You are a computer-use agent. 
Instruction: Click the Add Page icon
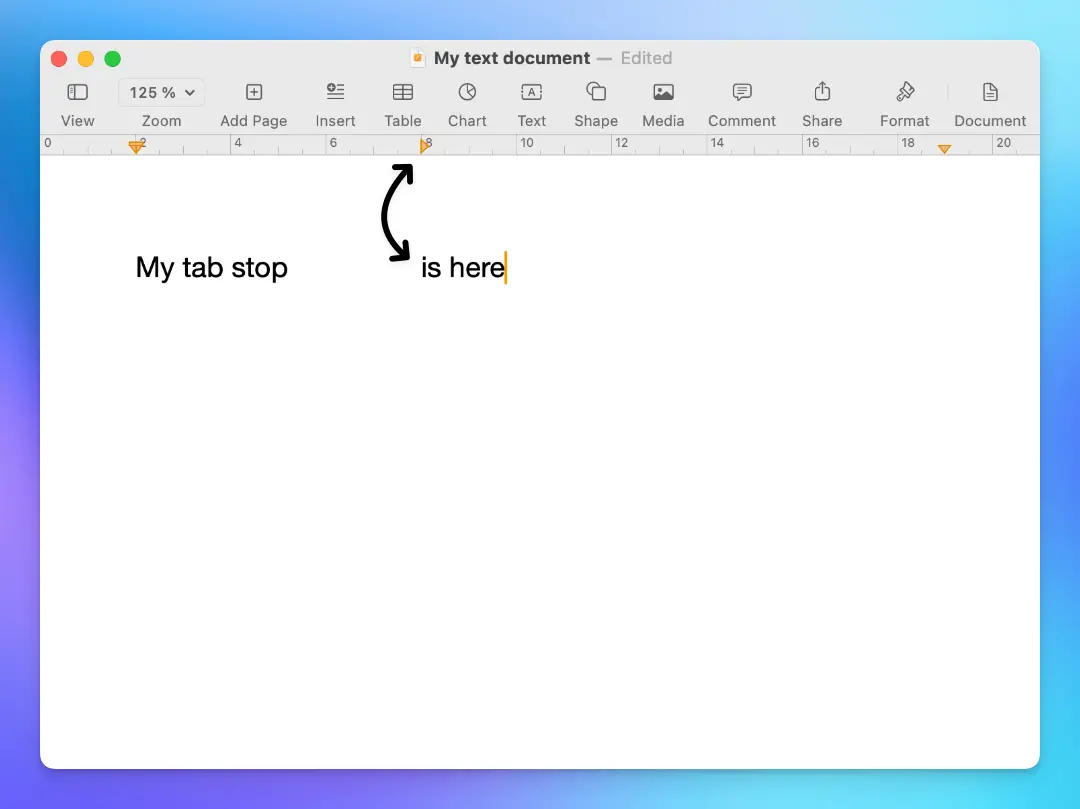click(x=253, y=99)
